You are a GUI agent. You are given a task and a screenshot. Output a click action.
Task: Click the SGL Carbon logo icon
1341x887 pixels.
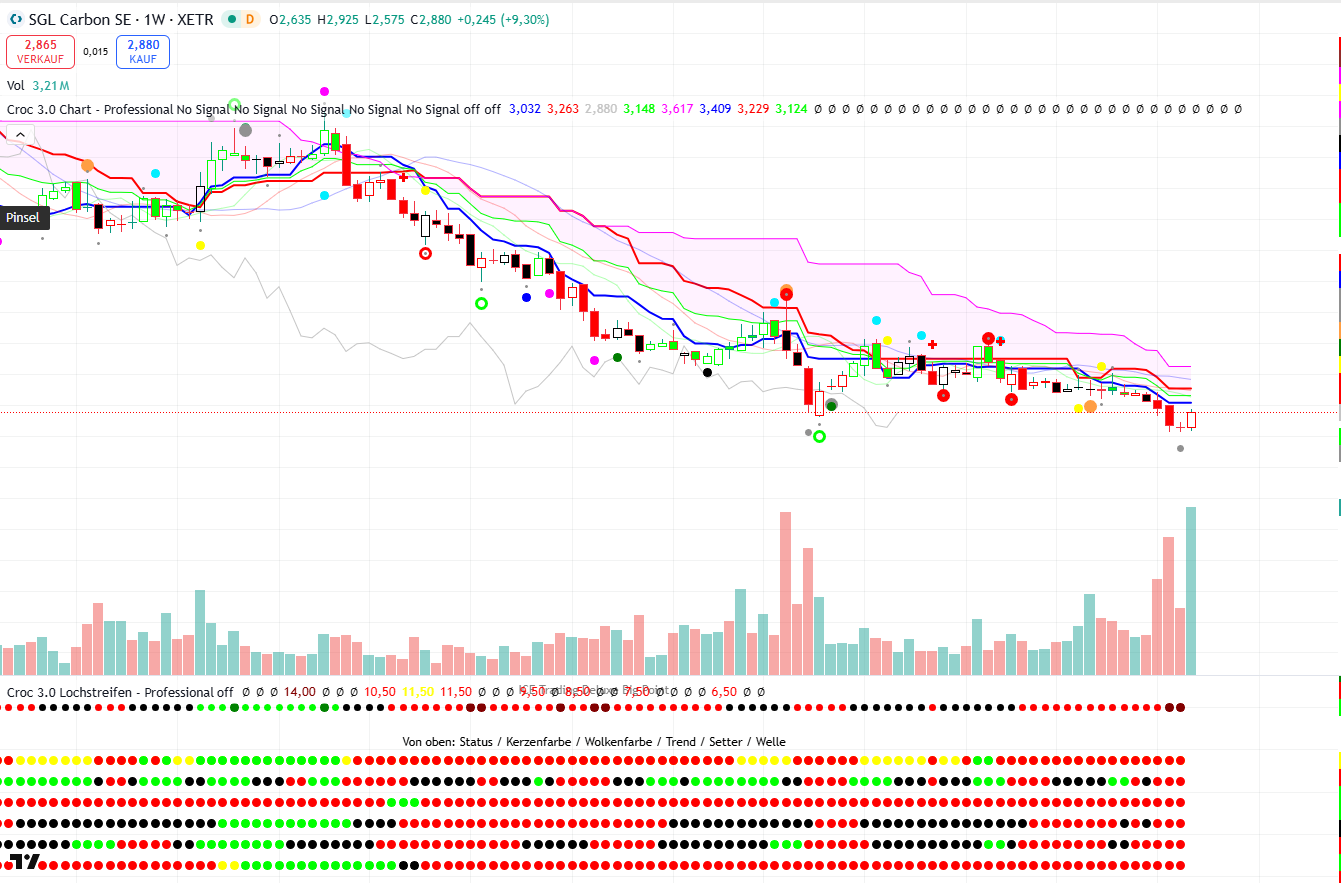(15, 20)
